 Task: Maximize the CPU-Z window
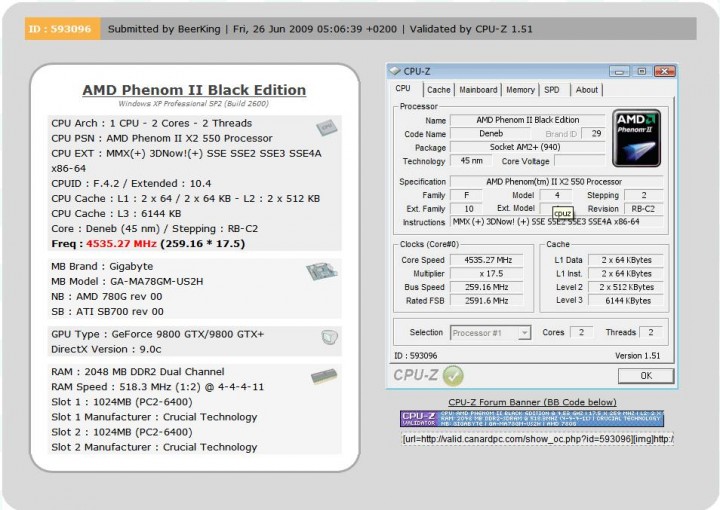coord(642,71)
